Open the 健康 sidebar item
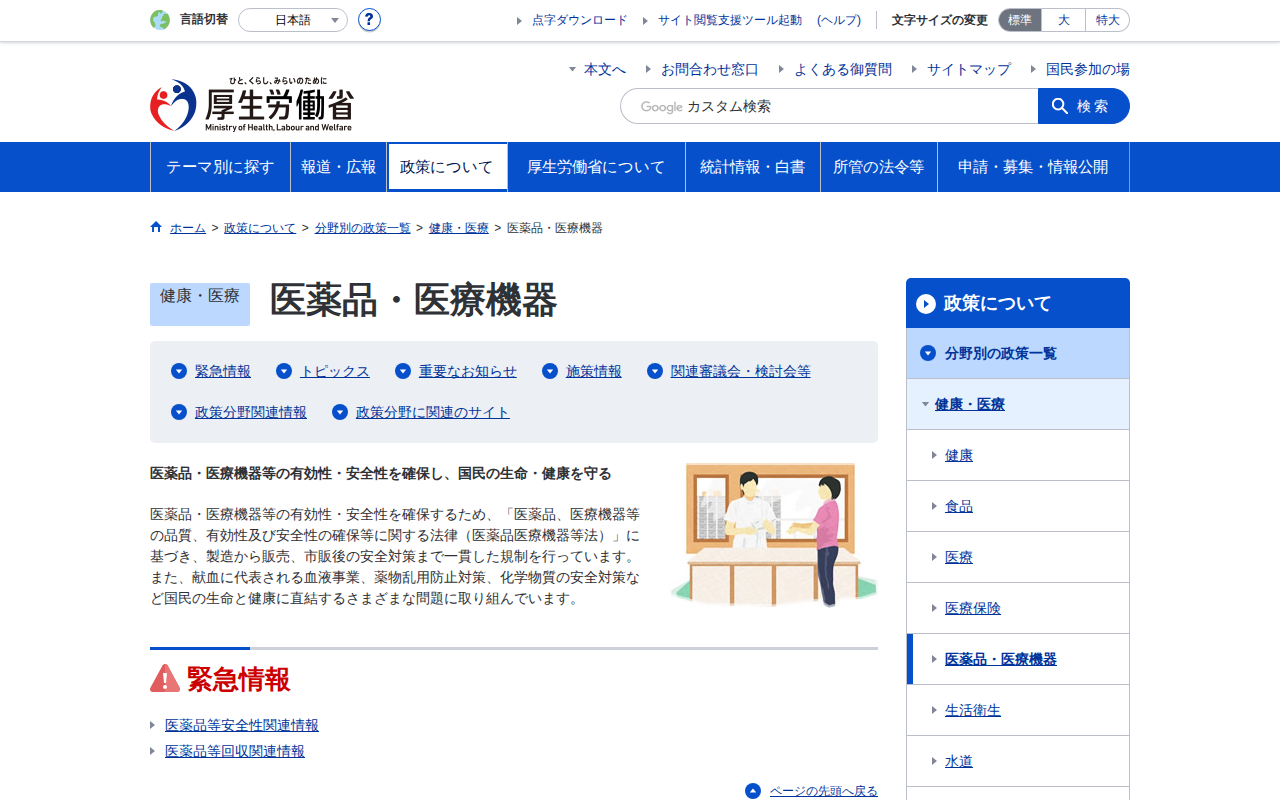The width and height of the screenshot is (1280, 800). 1018,455
